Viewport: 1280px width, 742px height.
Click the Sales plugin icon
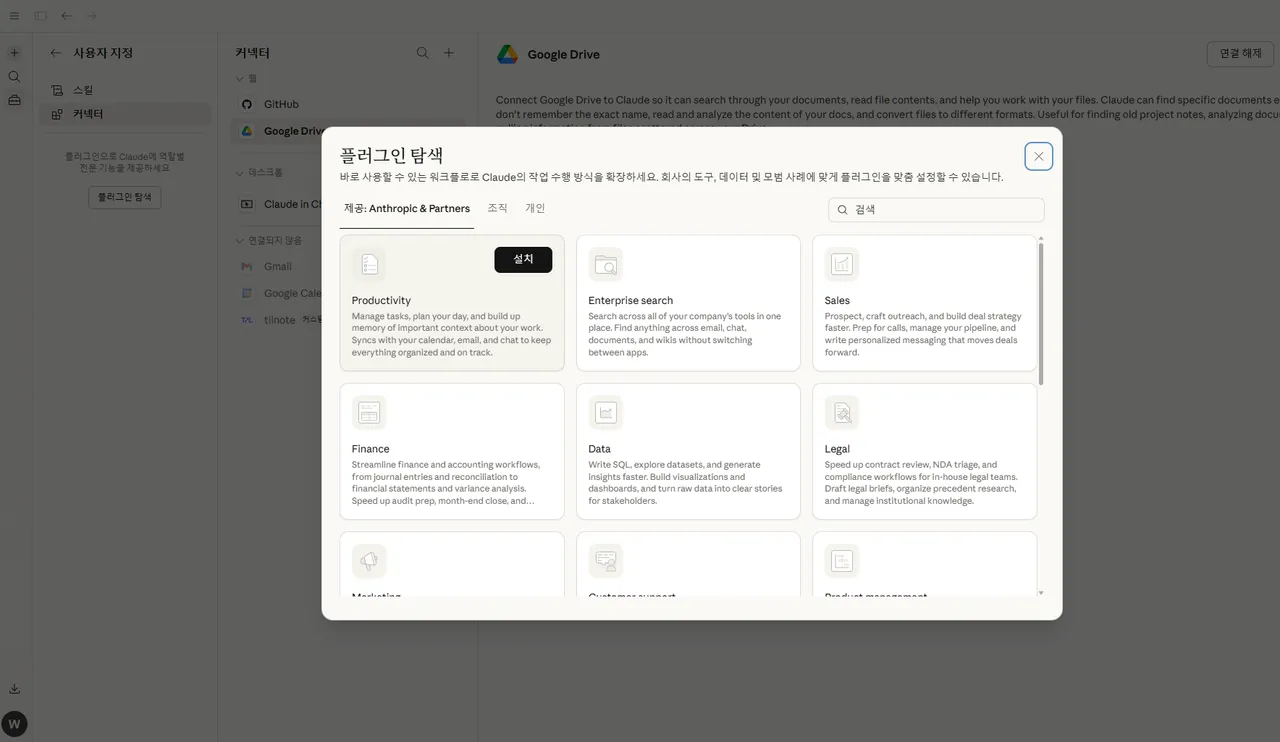842,264
